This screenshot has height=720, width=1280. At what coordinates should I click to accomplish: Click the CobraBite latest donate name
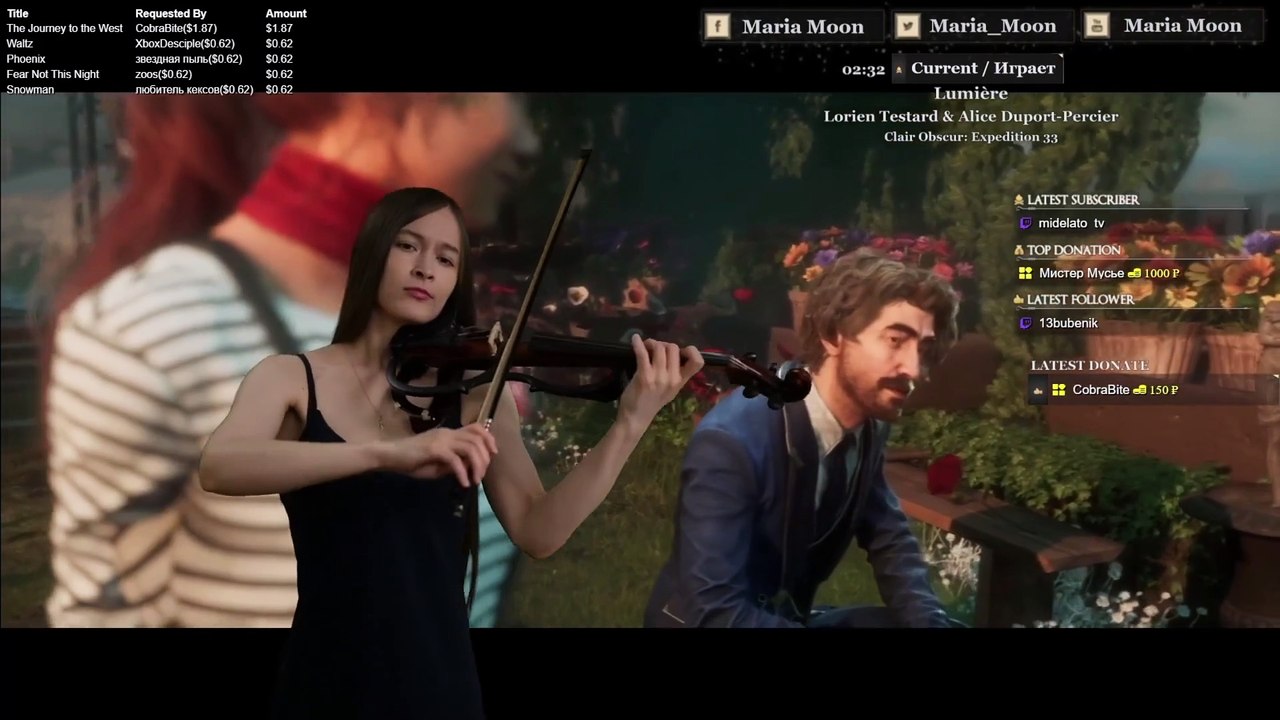pos(1101,390)
